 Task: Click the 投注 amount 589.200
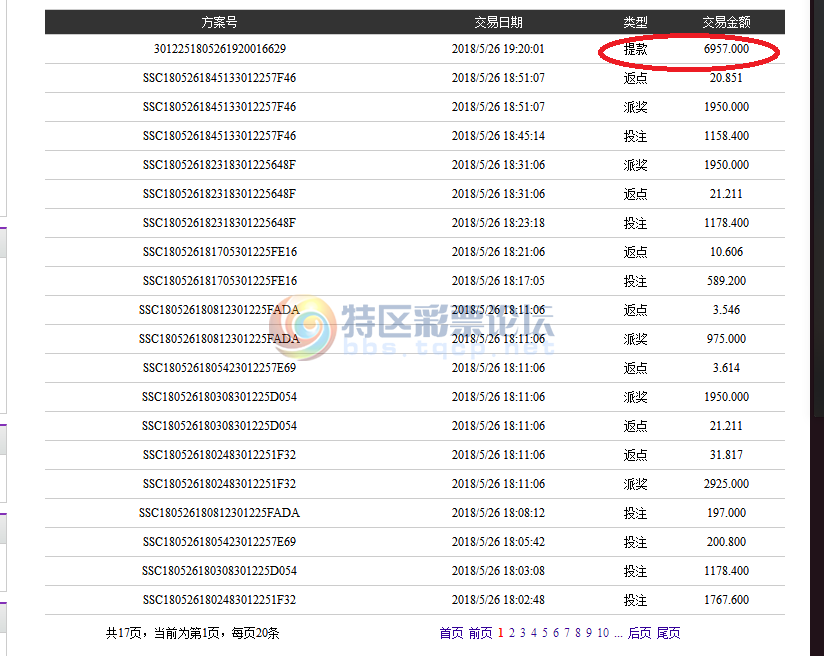pos(726,281)
